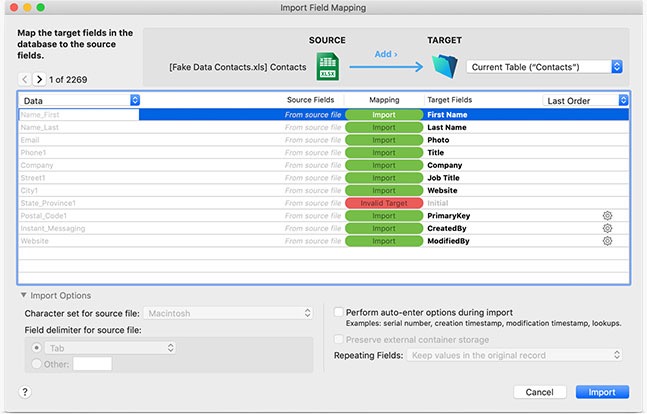Select the Tab delimiter radio button
Viewport: 647px width, 414px height.
[38, 347]
